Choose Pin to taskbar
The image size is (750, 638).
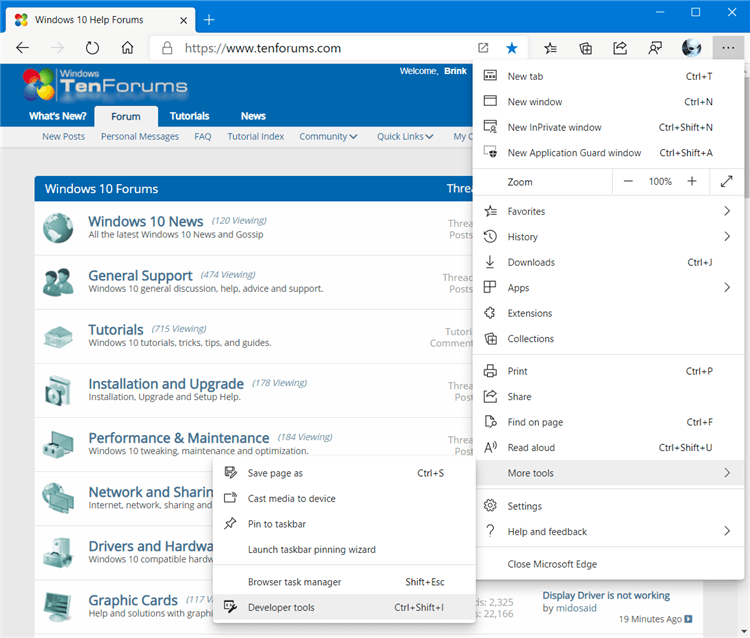tap(344, 524)
